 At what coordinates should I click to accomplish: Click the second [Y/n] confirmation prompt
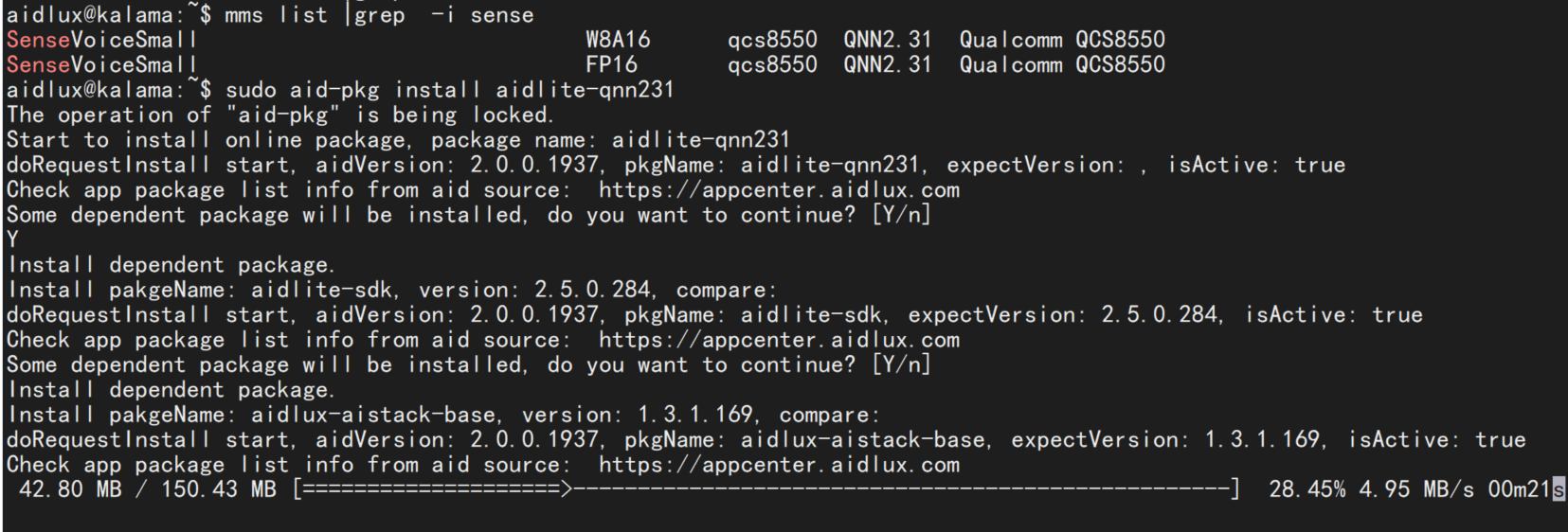901,364
